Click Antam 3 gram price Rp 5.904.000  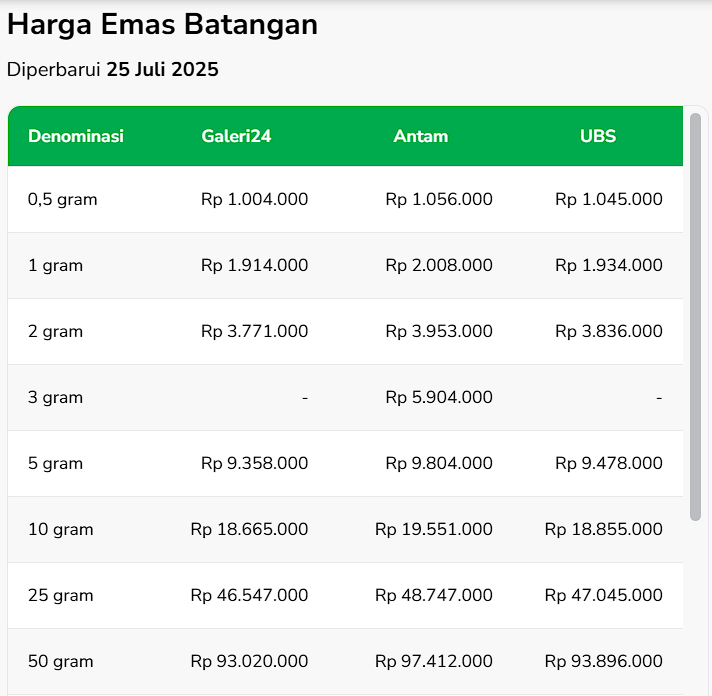tap(439, 397)
